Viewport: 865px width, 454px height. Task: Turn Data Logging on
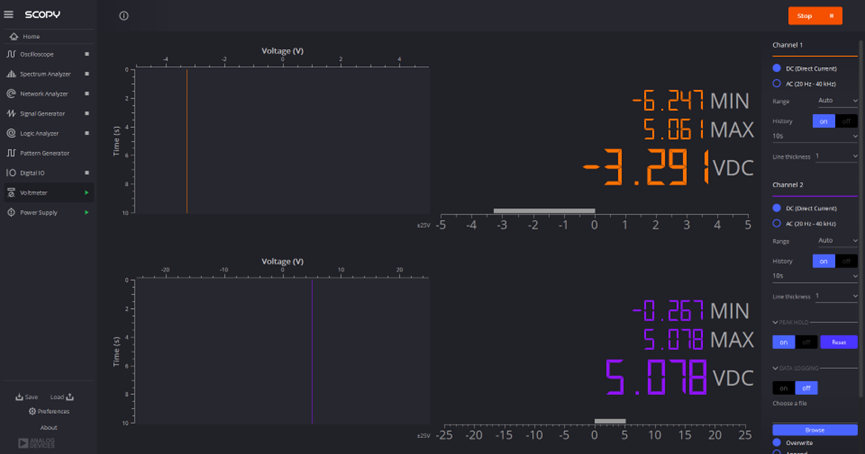tap(783, 388)
